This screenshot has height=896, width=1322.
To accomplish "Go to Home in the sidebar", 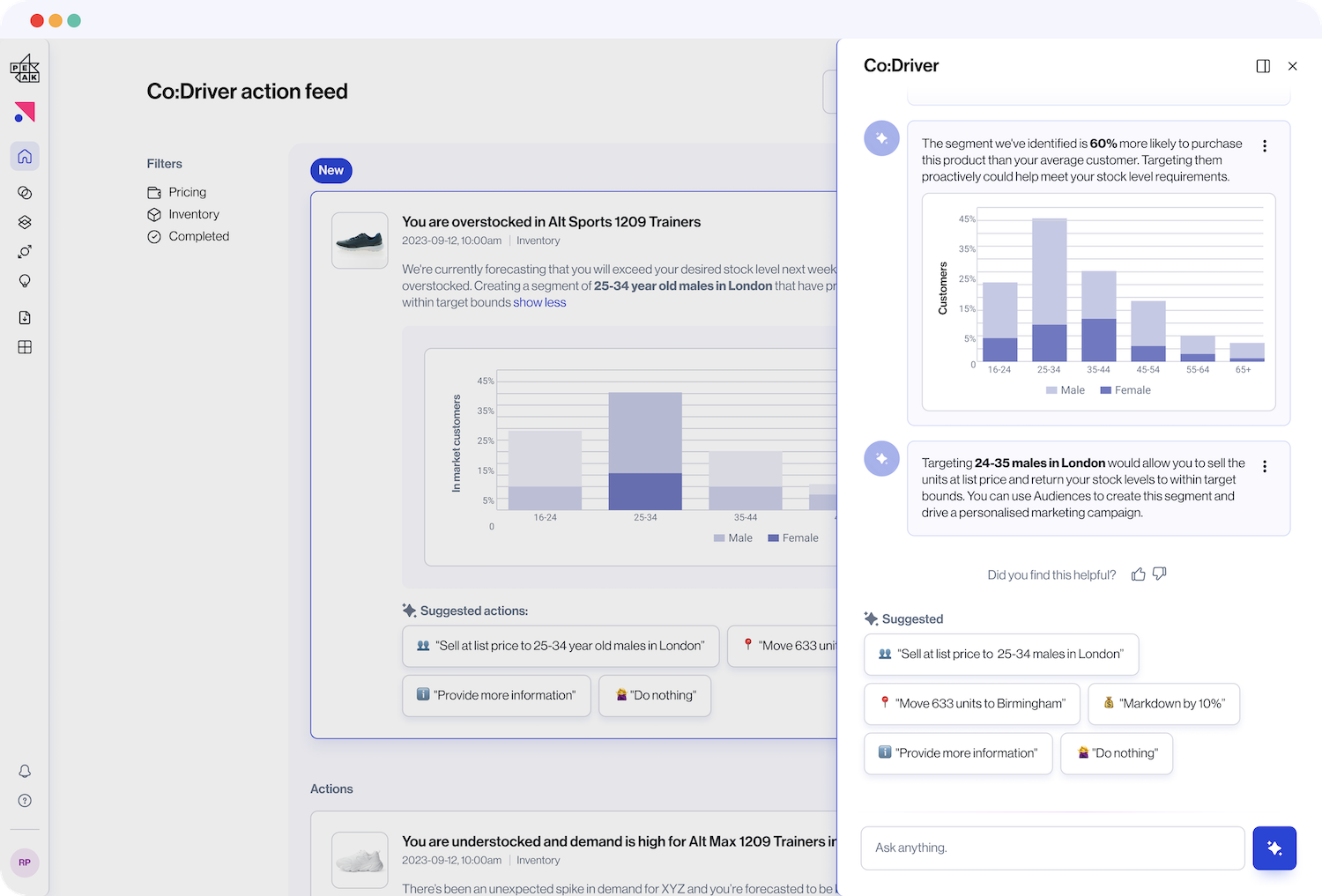I will coord(25,156).
